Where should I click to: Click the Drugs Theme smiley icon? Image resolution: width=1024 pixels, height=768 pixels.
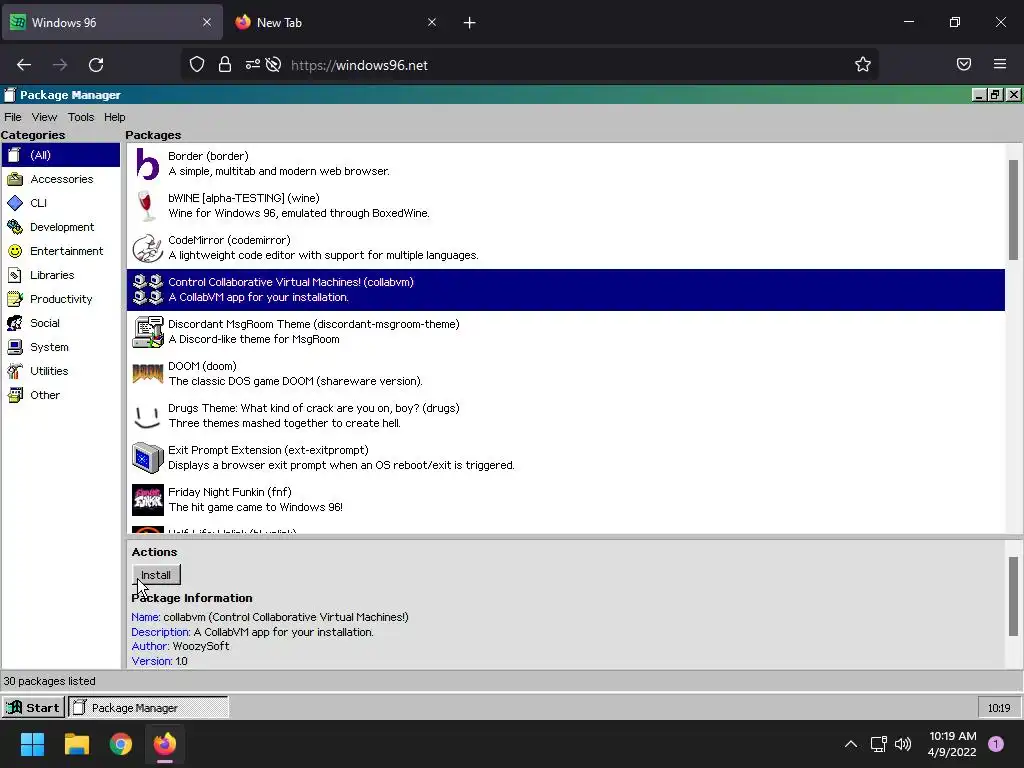click(x=148, y=416)
